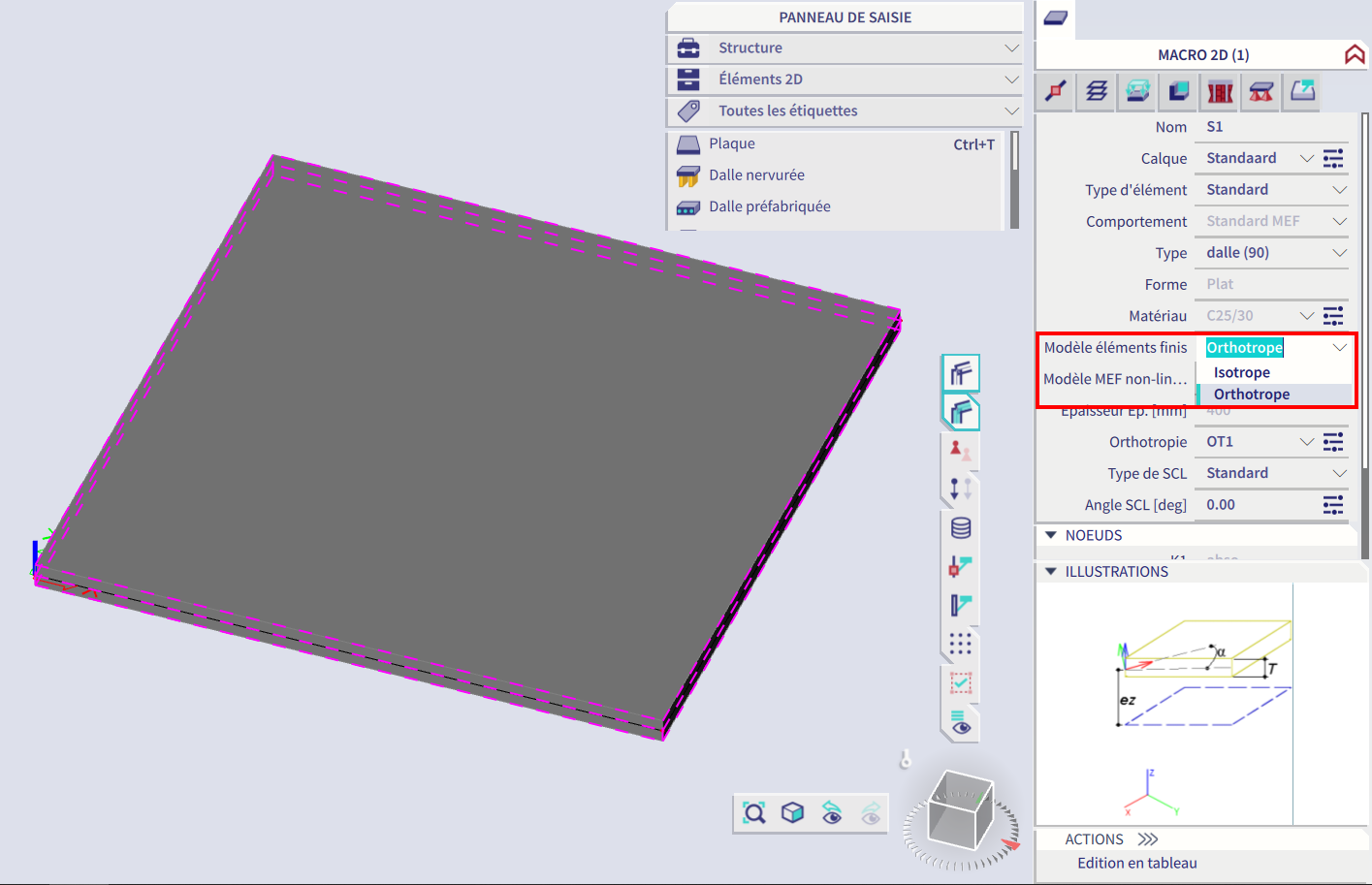The height and width of the screenshot is (885, 1372).
Task: Collapse the ILLUSTRATIONS section
Action: pos(1050,572)
